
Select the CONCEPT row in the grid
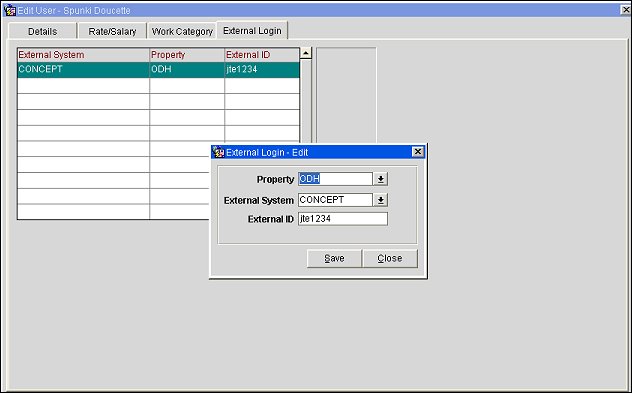158,69
